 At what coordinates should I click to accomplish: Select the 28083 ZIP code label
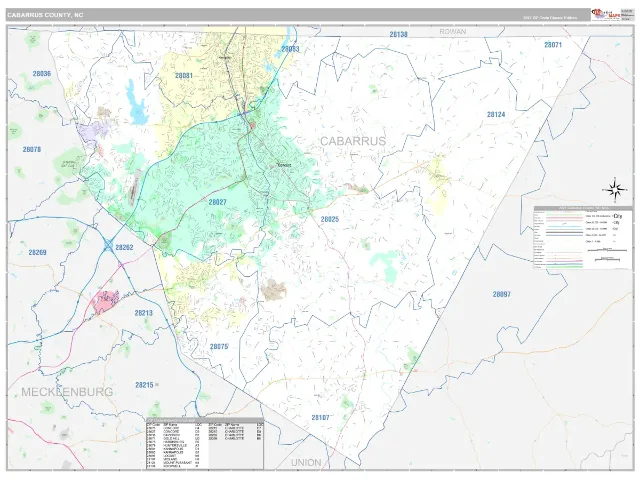click(x=290, y=49)
